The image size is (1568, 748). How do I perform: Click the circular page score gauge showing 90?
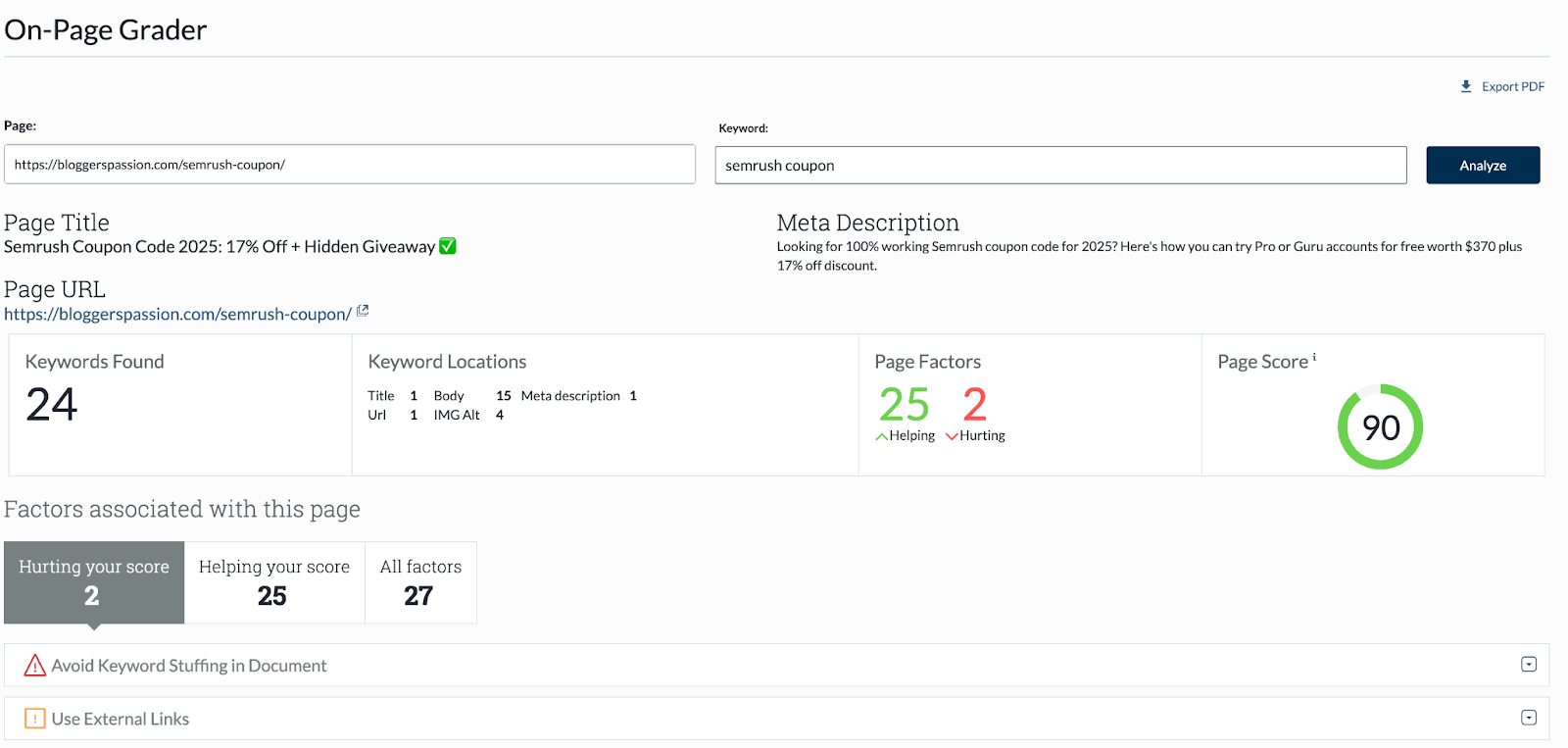(x=1380, y=426)
